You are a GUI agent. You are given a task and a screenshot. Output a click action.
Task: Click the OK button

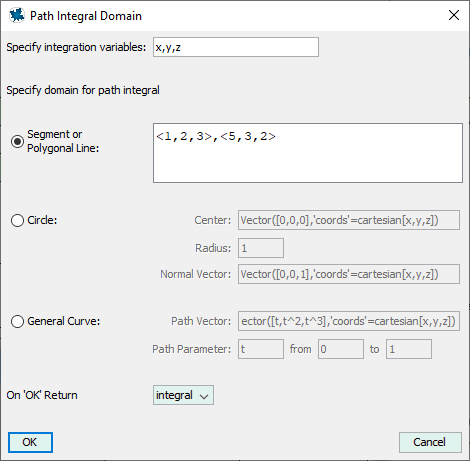(x=30, y=442)
